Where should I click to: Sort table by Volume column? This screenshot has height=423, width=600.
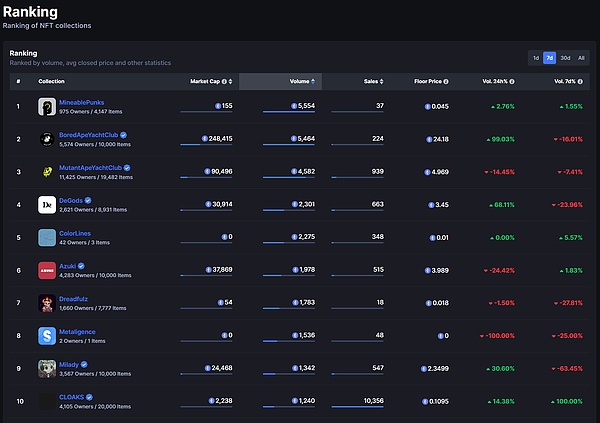pos(300,80)
